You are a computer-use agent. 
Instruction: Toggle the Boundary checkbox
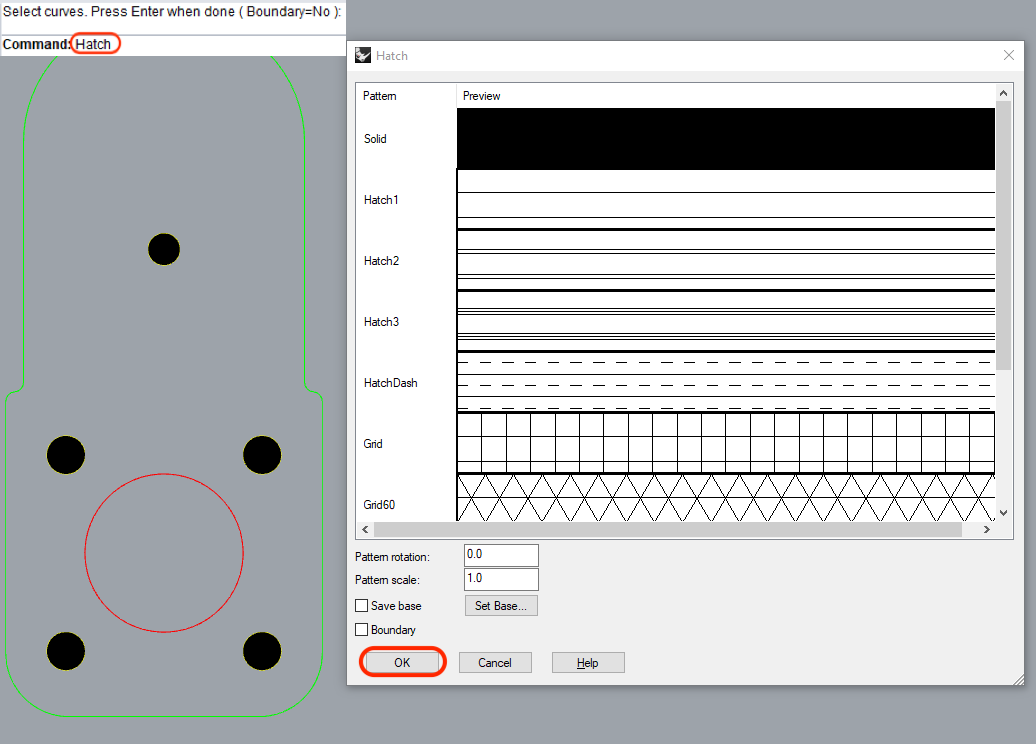pos(362,630)
